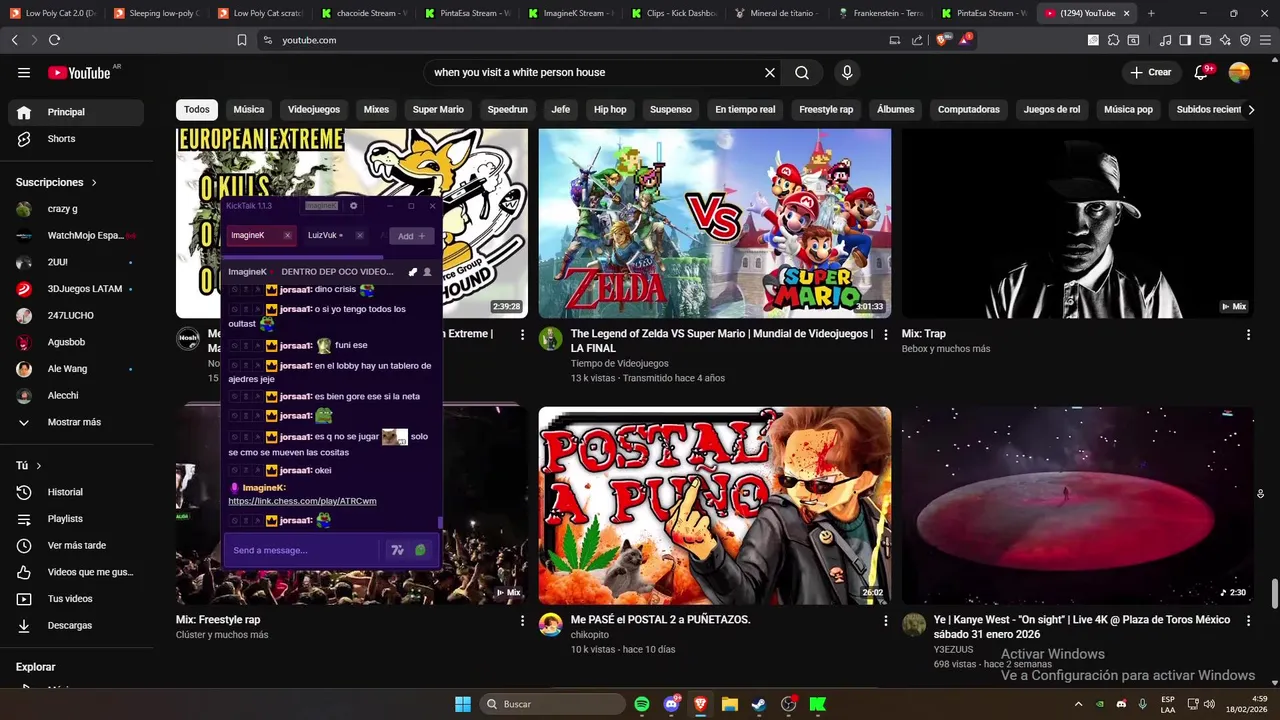Open the KickTalk emote picker icon
This screenshot has width=1280, height=720.
[397, 550]
